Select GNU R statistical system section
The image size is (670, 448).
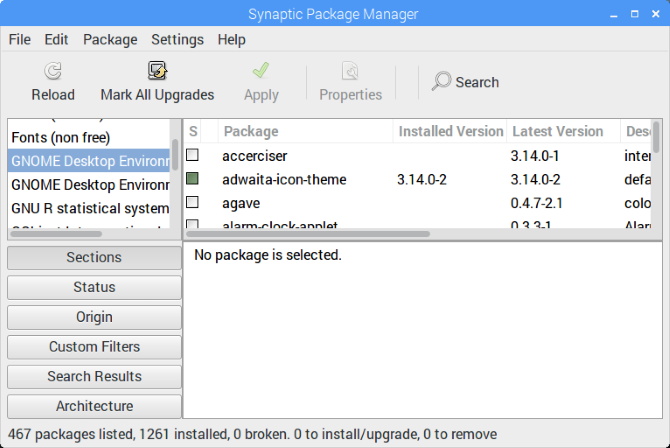pyautogui.click(x=89, y=208)
